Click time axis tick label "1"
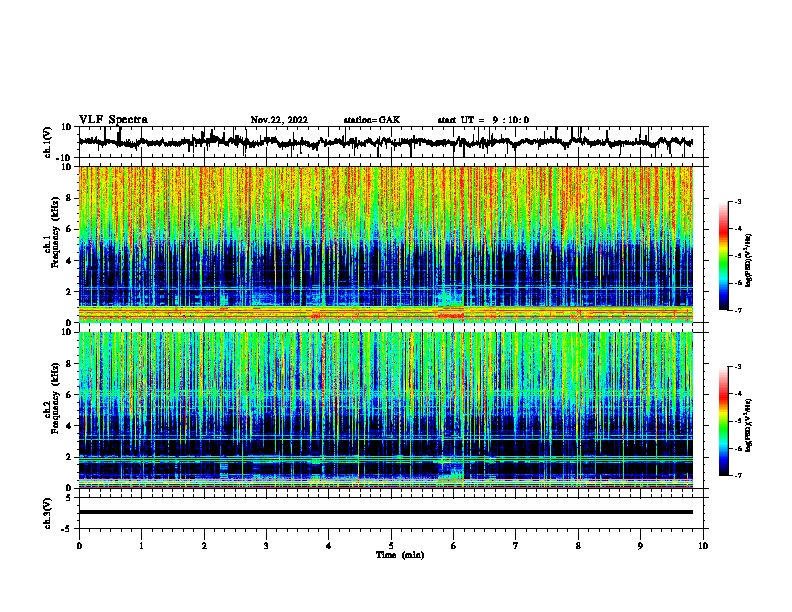This screenshot has width=792, height=612. point(141,546)
